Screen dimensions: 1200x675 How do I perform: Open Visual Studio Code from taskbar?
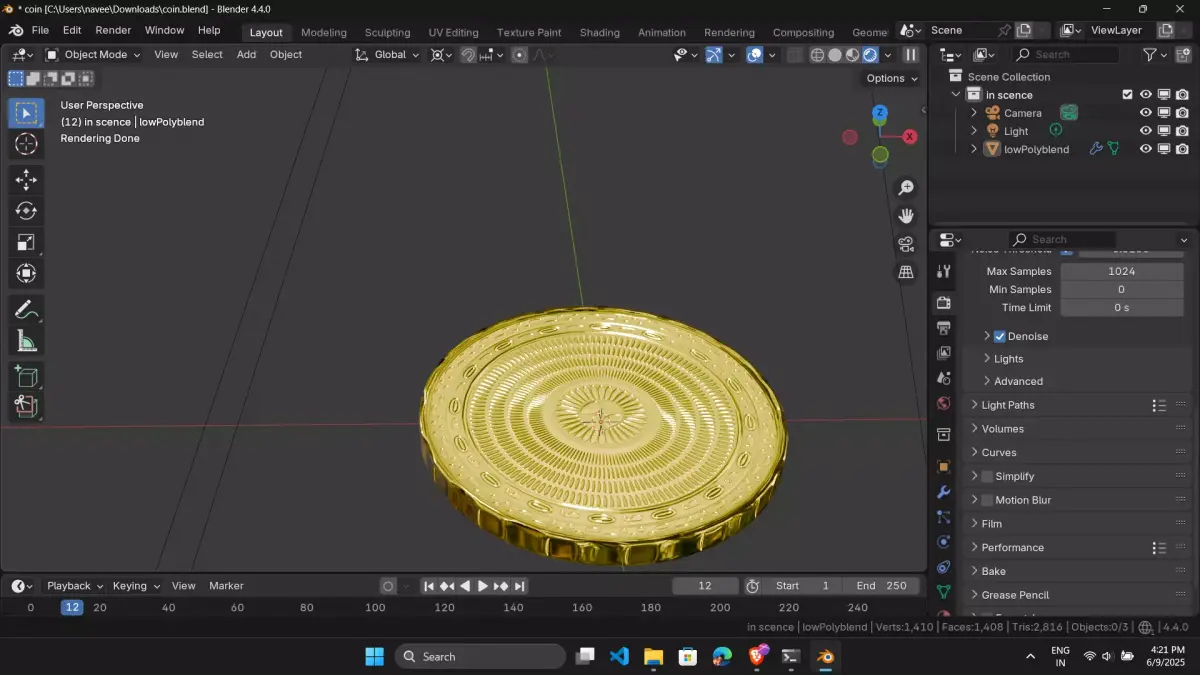pos(619,657)
